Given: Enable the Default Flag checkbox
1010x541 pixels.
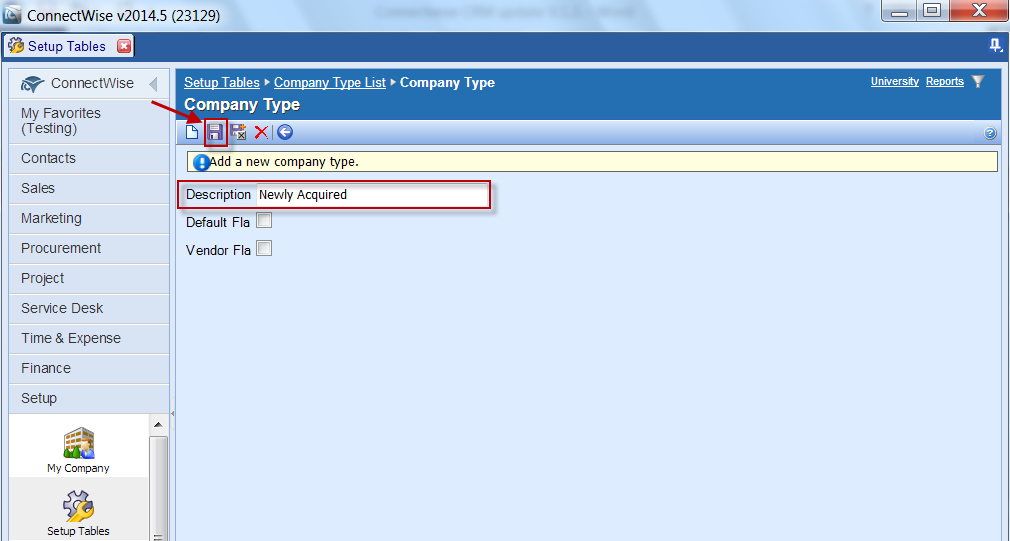Looking at the screenshot, I should (x=264, y=221).
